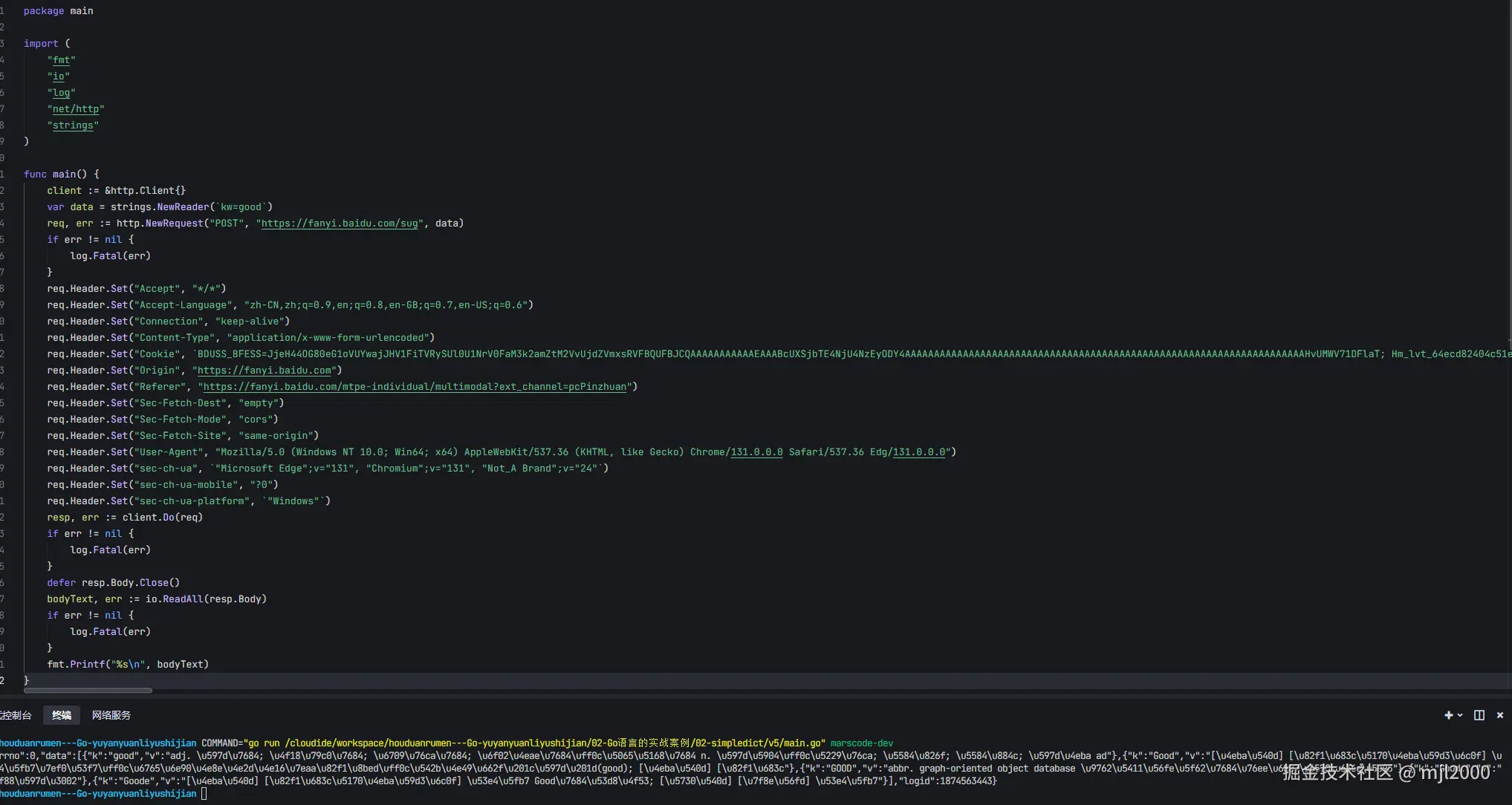Open dropdown arrow beside new terminal plus
Image resolution: width=1512 pixels, height=805 pixels.
click(x=1460, y=715)
